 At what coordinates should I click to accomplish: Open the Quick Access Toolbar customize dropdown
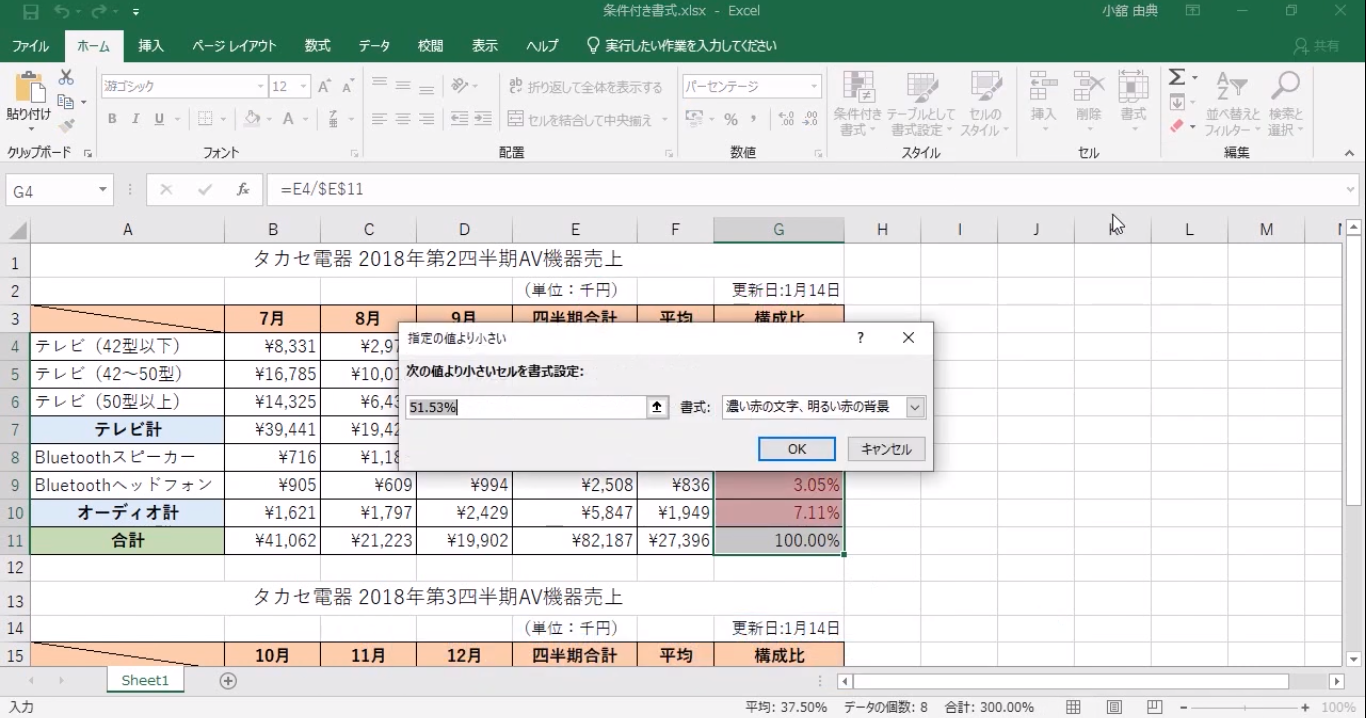pyautogui.click(x=136, y=12)
